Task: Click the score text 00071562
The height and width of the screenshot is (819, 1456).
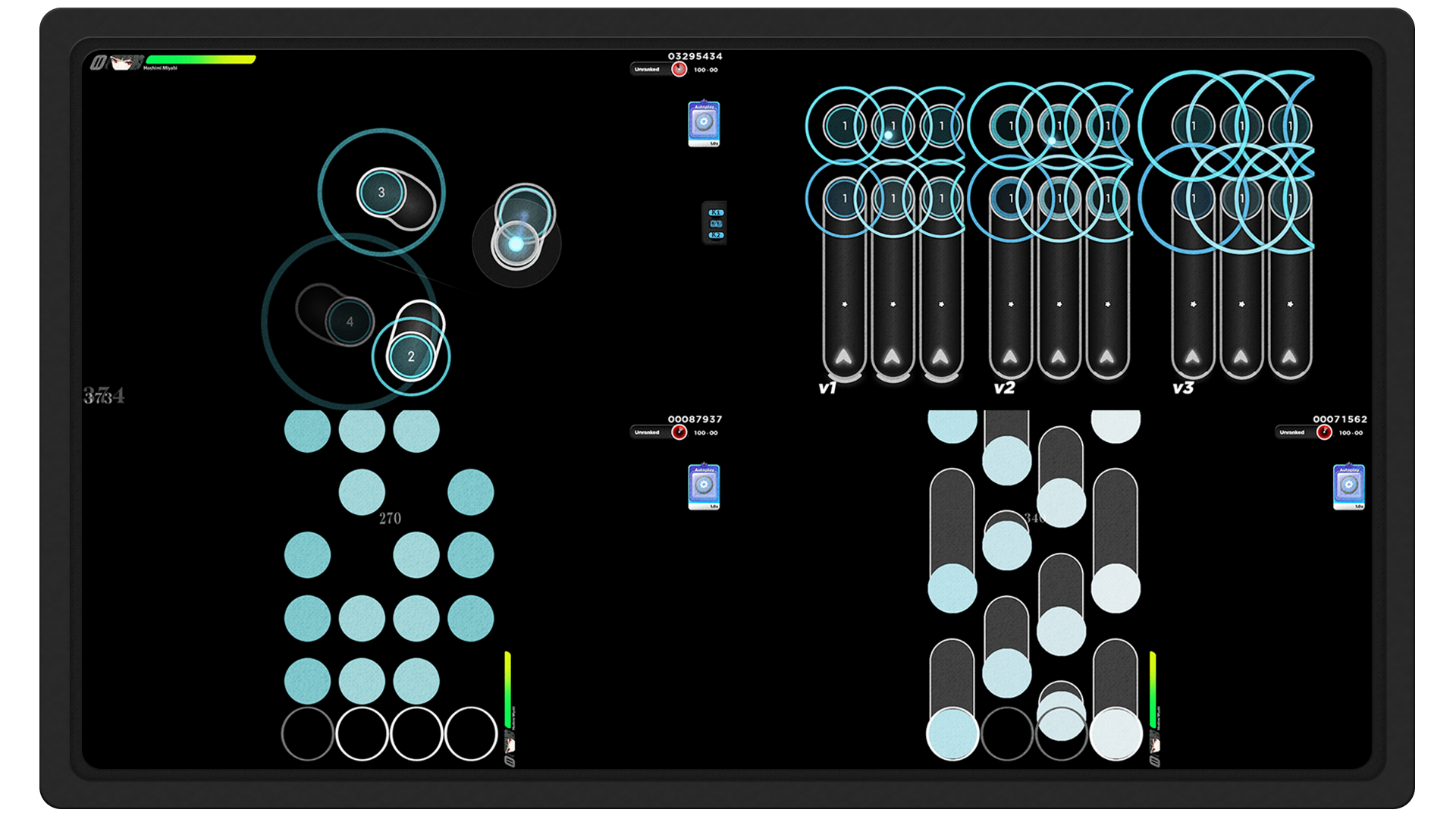Action: tap(1340, 419)
